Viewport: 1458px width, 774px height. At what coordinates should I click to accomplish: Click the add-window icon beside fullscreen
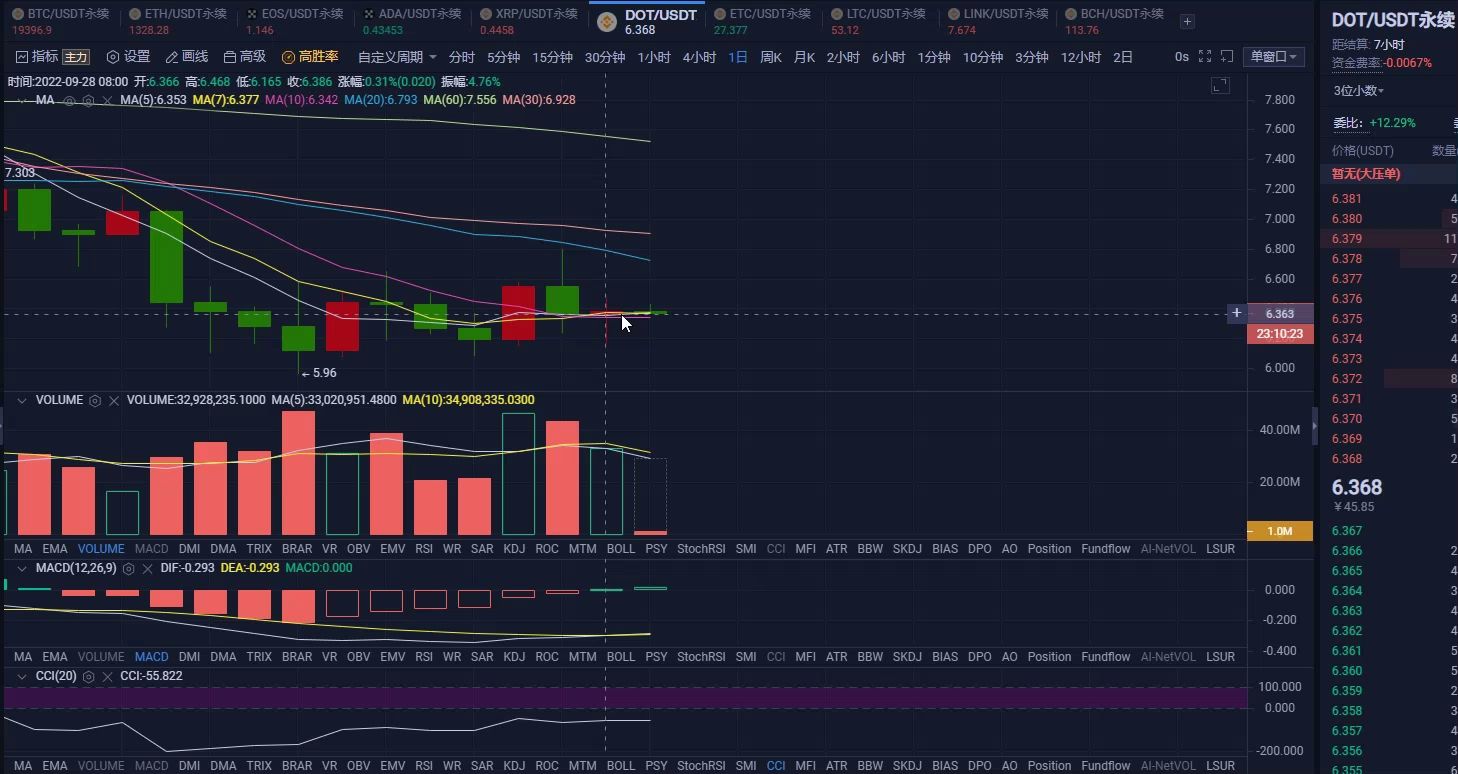(x=1227, y=57)
